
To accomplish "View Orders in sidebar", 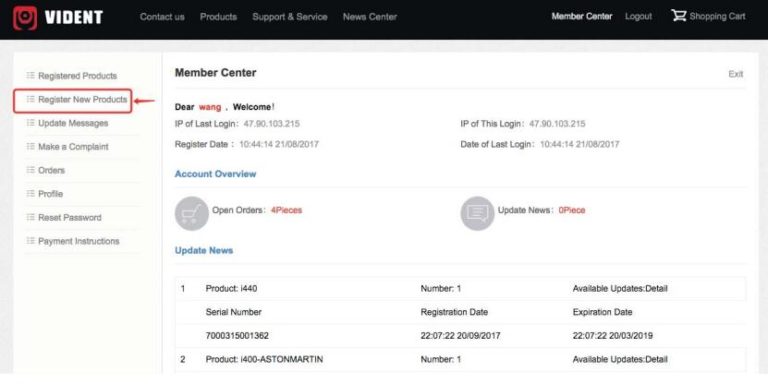I will 51,170.
